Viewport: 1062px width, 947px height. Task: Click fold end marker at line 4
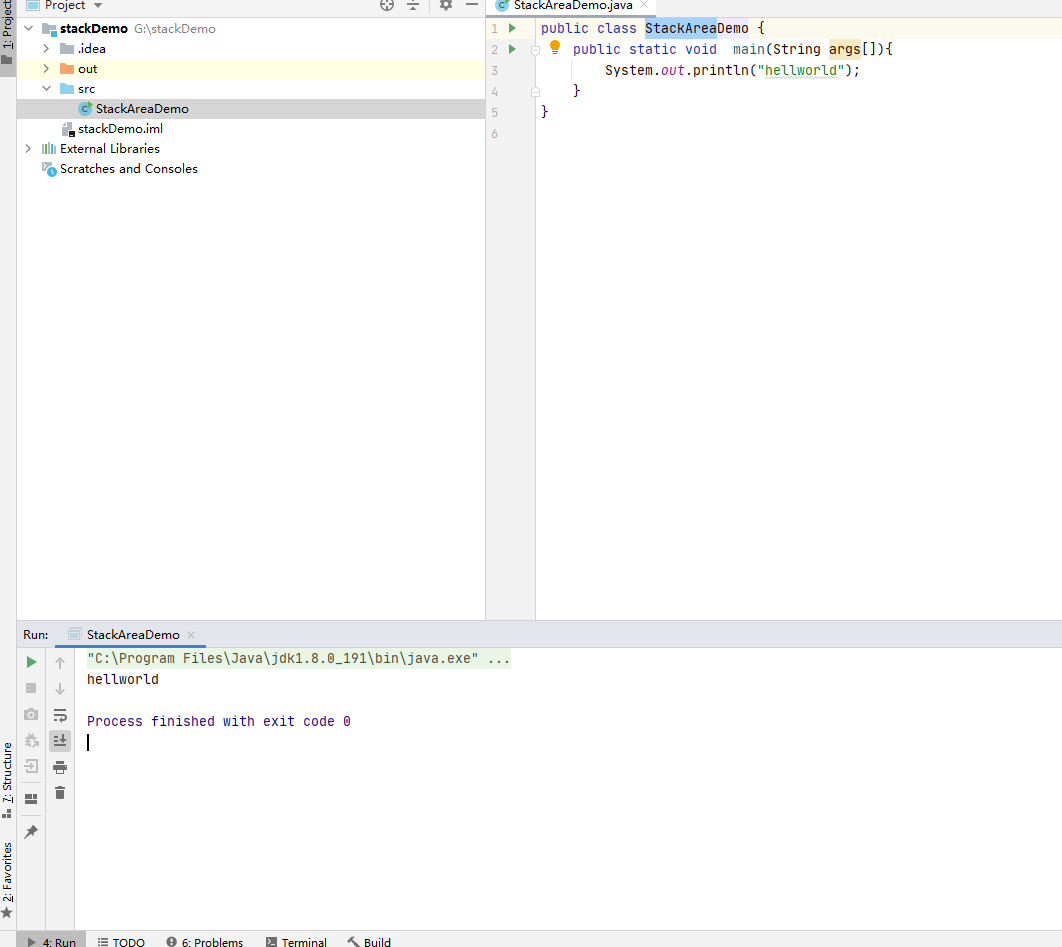click(535, 91)
